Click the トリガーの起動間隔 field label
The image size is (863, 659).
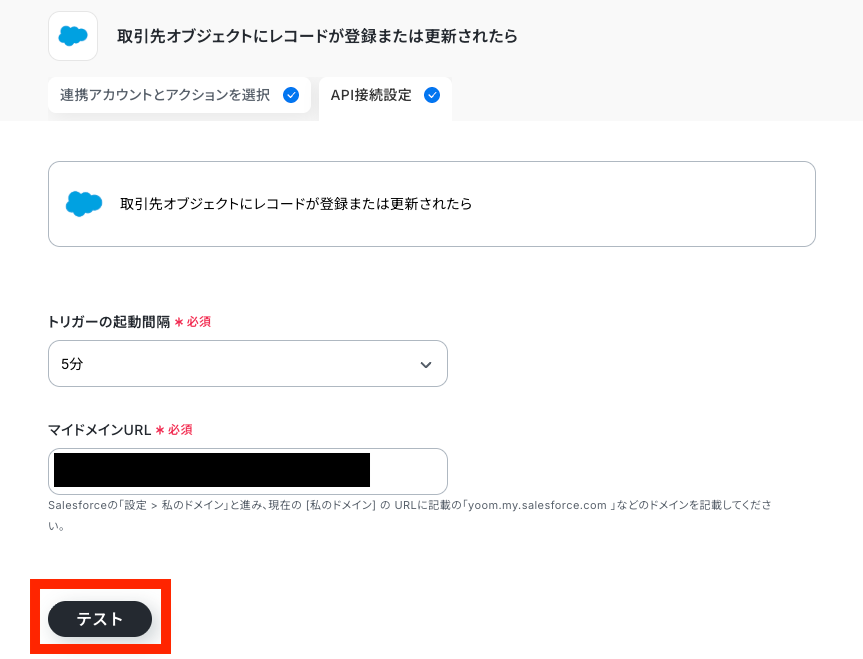coord(109,322)
